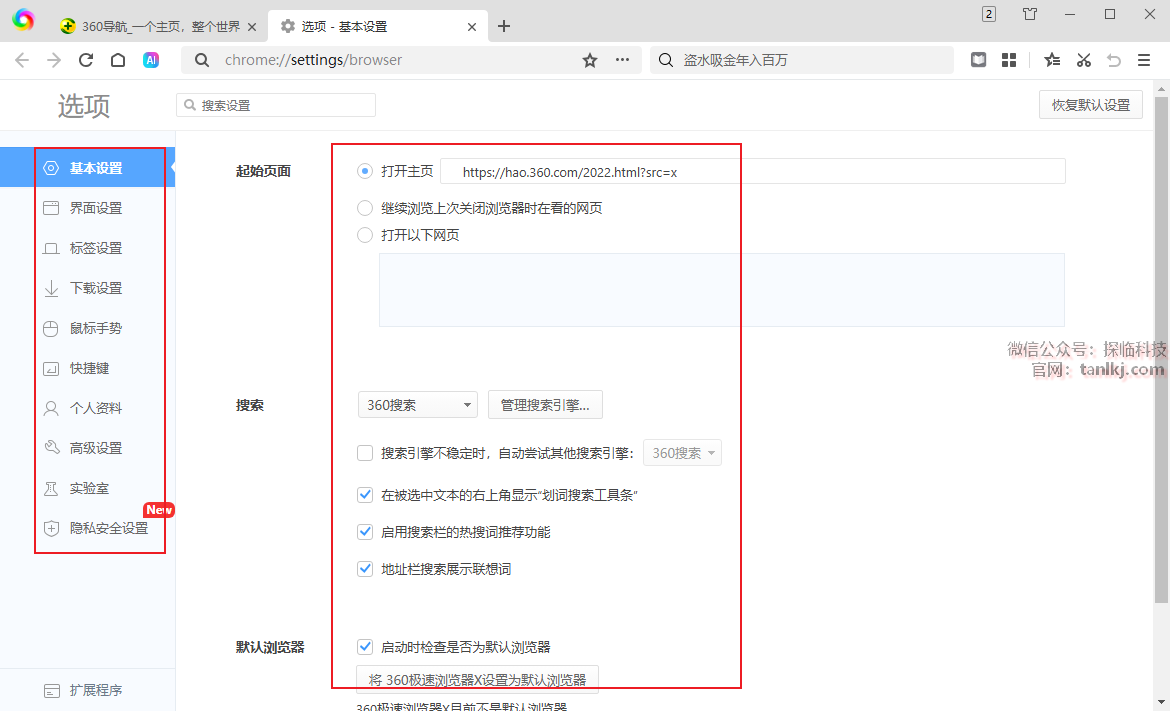Toggle 启动时检查是否为默认浏览器 checkbox
The image size is (1170, 711).
[365, 647]
